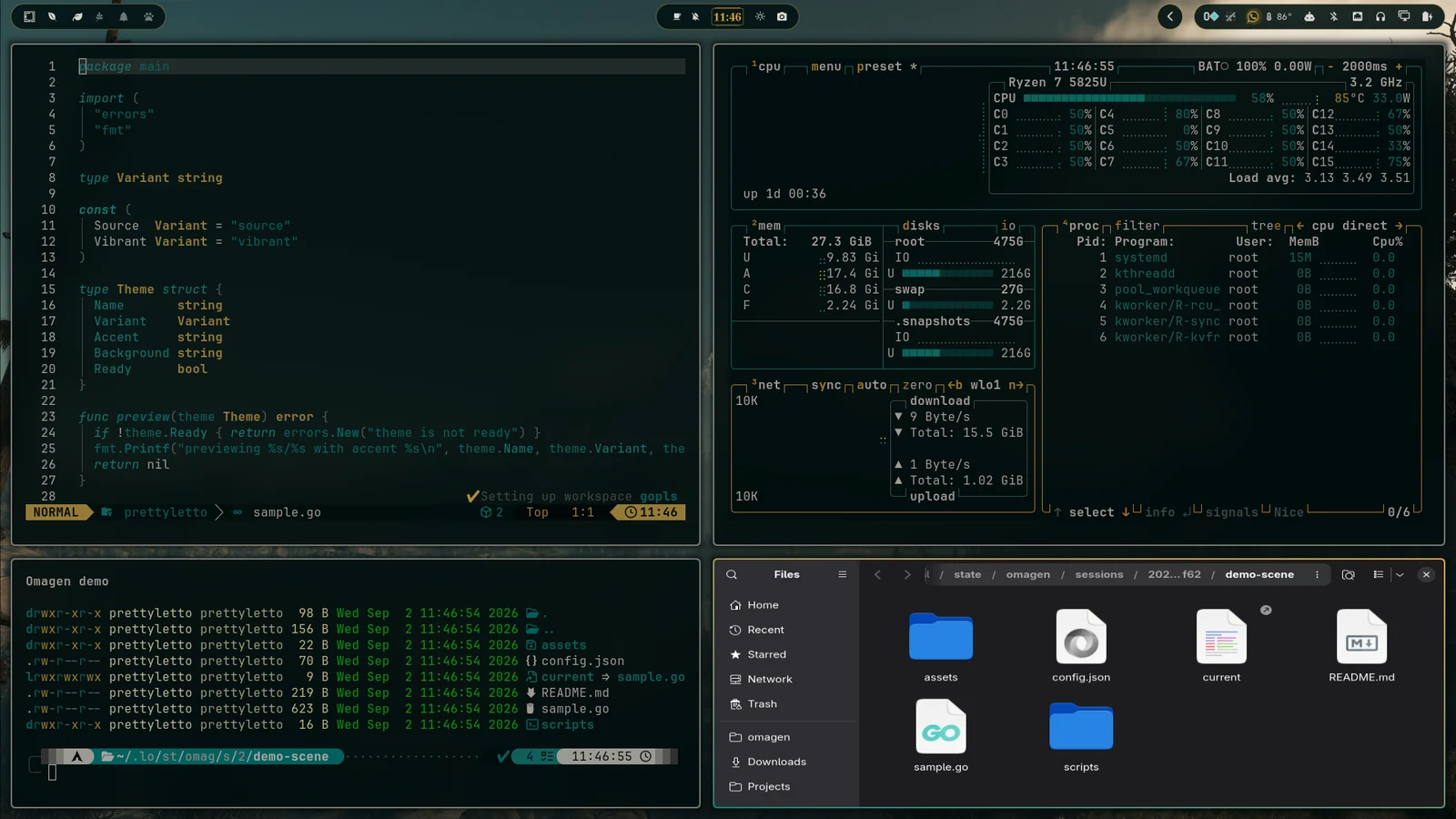The image size is (1456, 819).
Task: Click 'state' in Files path bar
Action: tap(967, 574)
